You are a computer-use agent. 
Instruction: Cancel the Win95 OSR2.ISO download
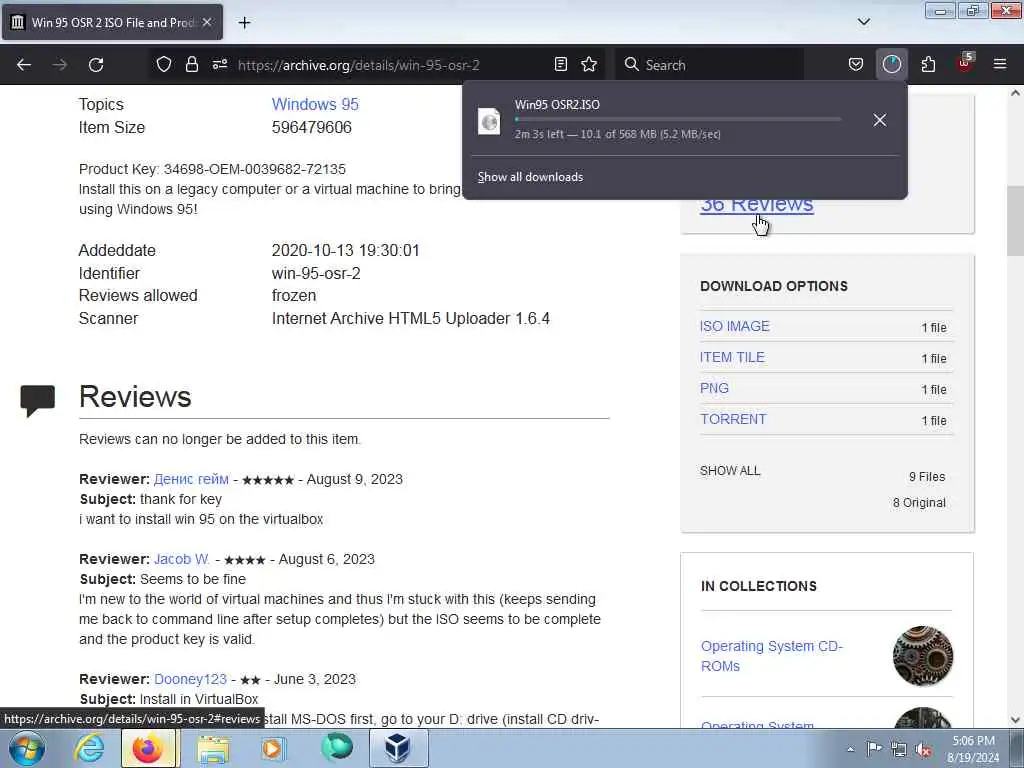(x=880, y=120)
